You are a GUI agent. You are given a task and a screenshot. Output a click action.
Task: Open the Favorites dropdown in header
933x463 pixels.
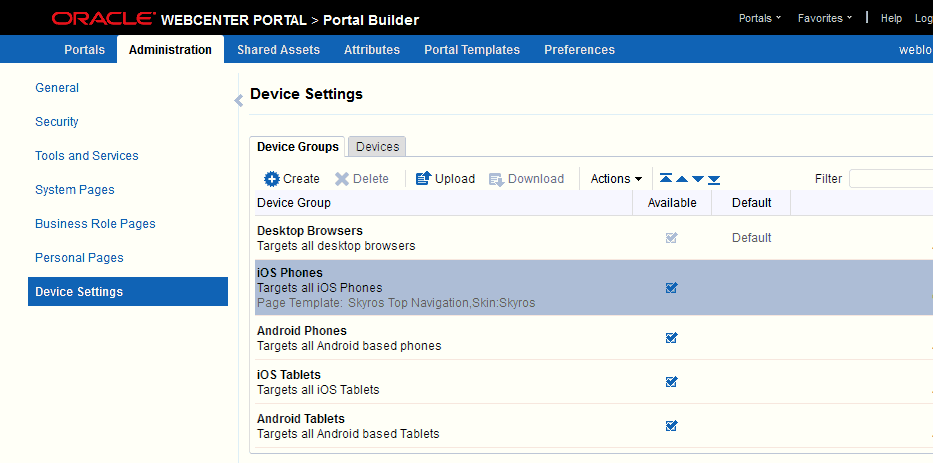point(825,18)
